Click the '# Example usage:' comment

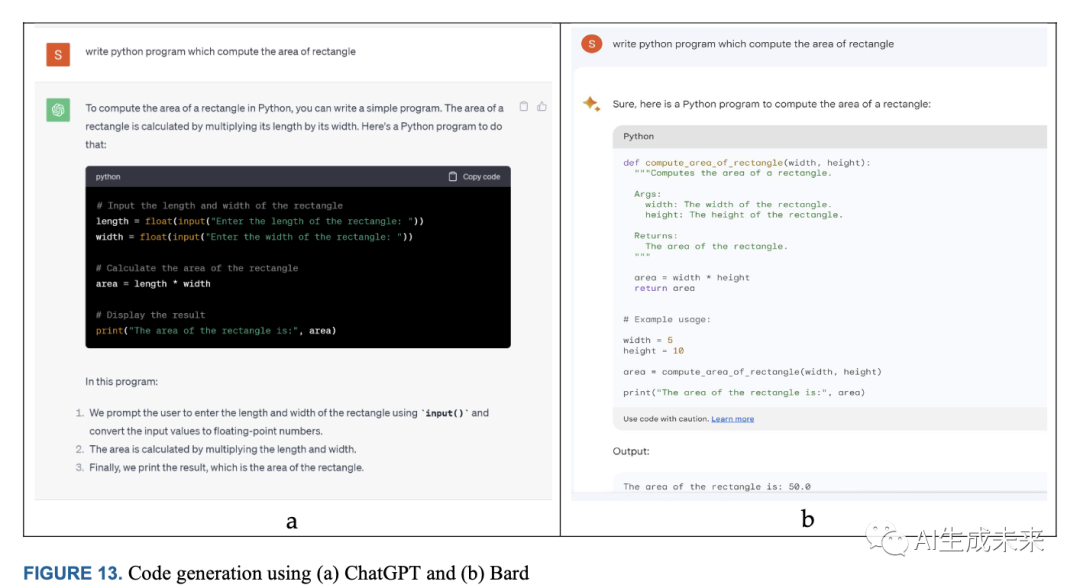click(667, 319)
